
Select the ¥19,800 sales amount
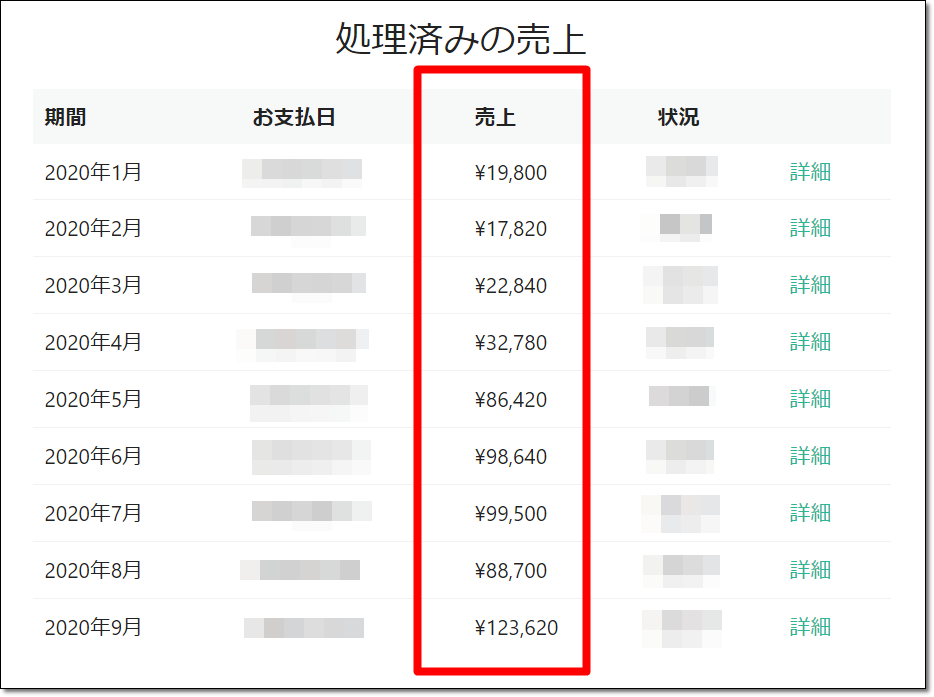click(x=511, y=173)
